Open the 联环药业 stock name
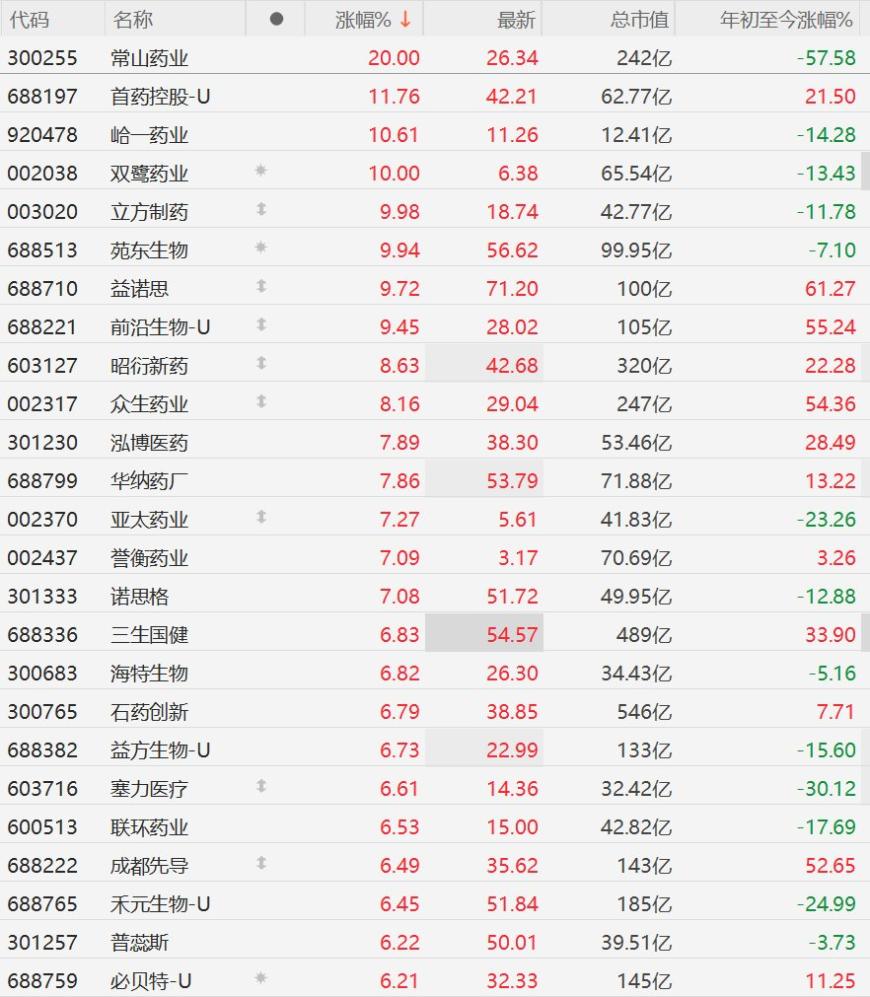870x997 pixels. 149,827
